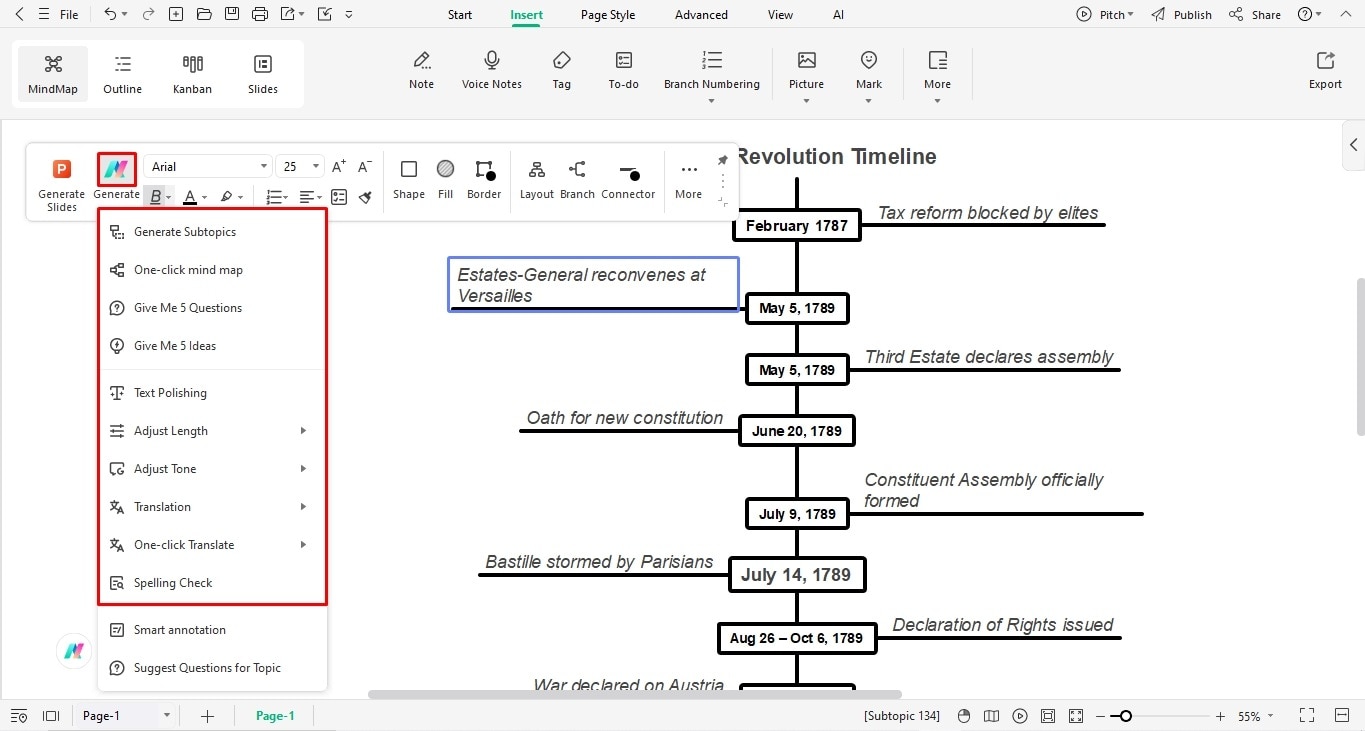Add Voice Notes
Viewport: 1365px width, 731px height.
point(492,71)
